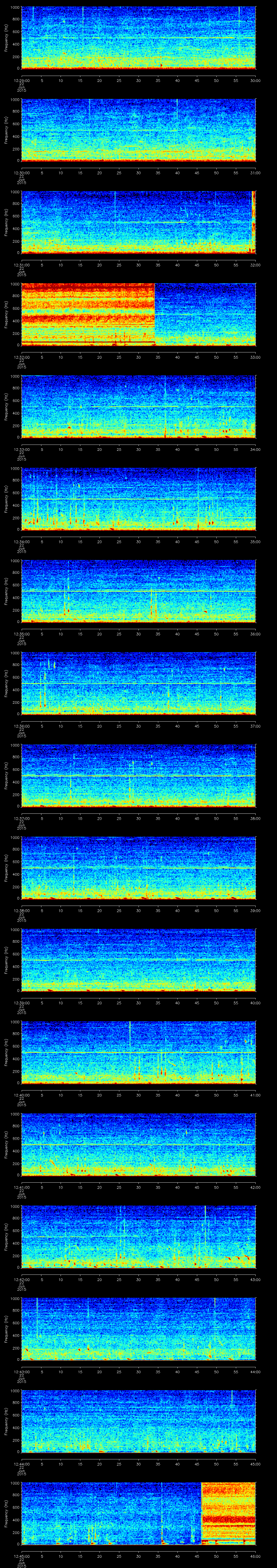This screenshot has width=277, height=1568.
Task: Select the 12:35:00 start time label
Action: tap(21, 634)
